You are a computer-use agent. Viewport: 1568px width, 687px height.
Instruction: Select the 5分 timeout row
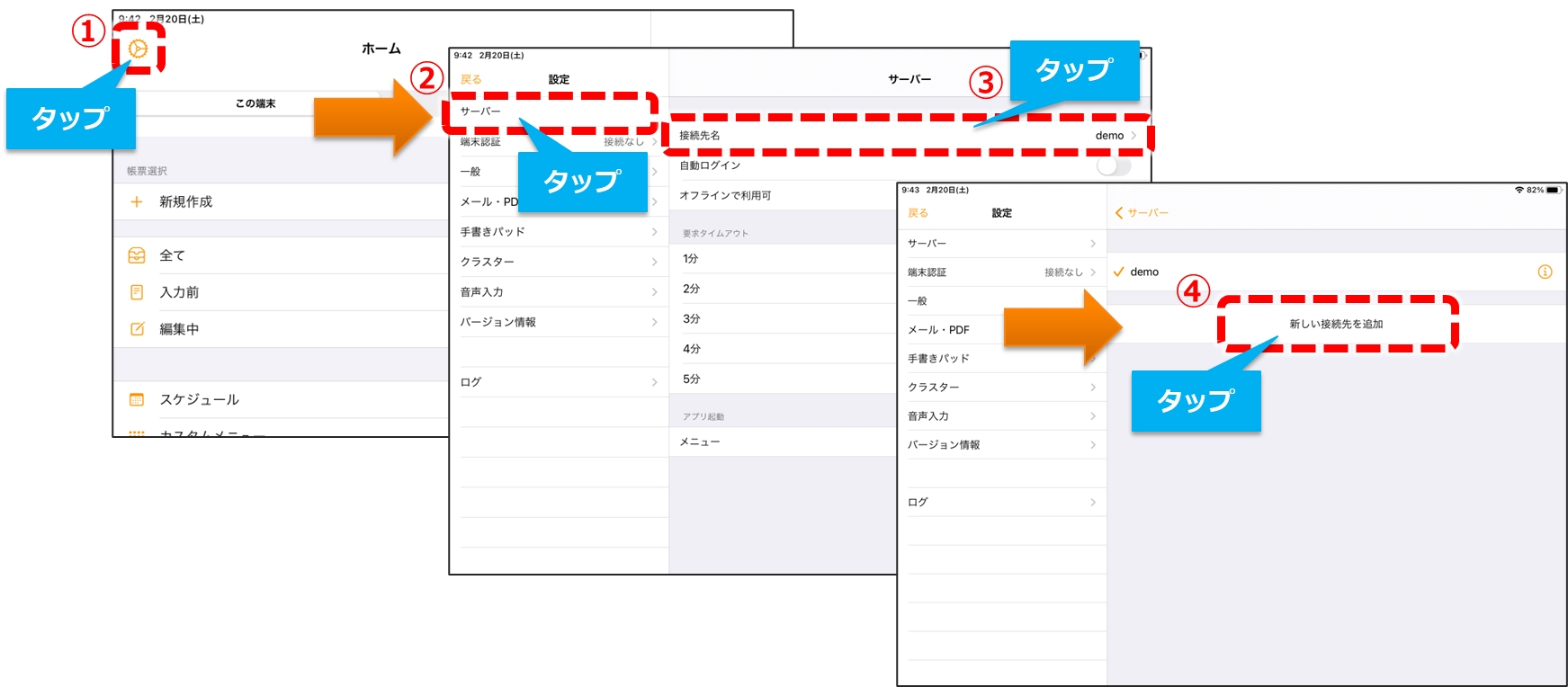[x=692, y=379]
